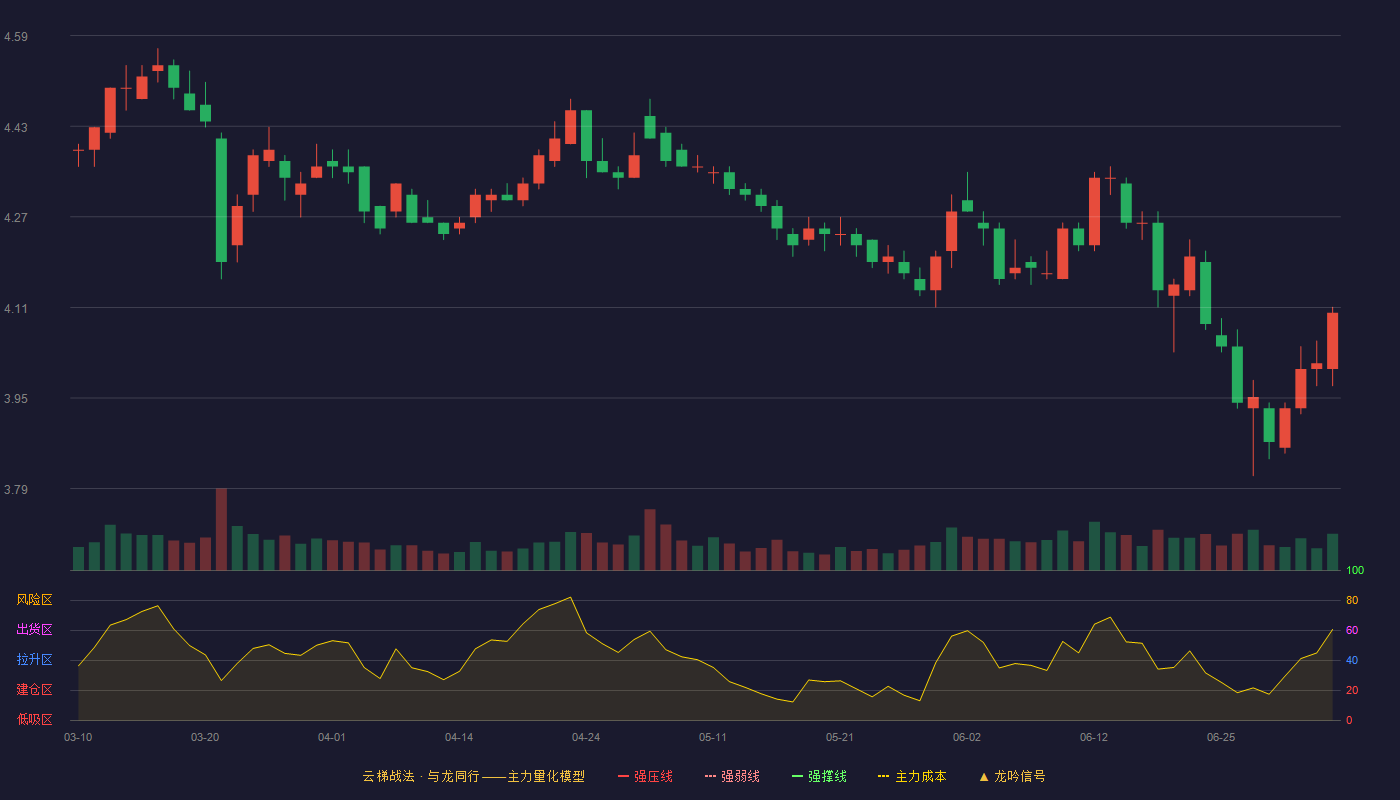Click the 06-12 date label
Screen dimensions: 1400x800
pos(1094,737)
